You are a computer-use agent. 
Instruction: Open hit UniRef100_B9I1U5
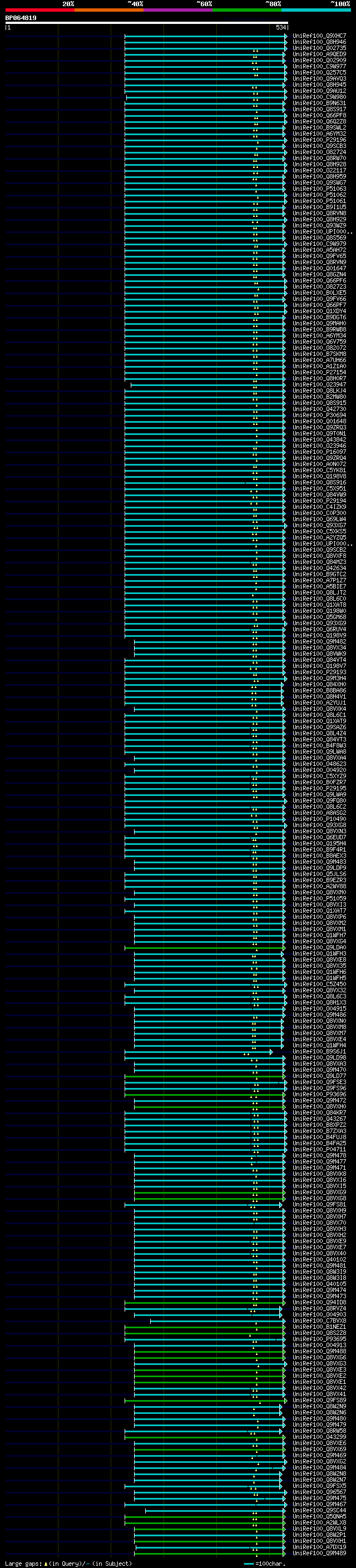pyautogui.click(x=319, y=207)
